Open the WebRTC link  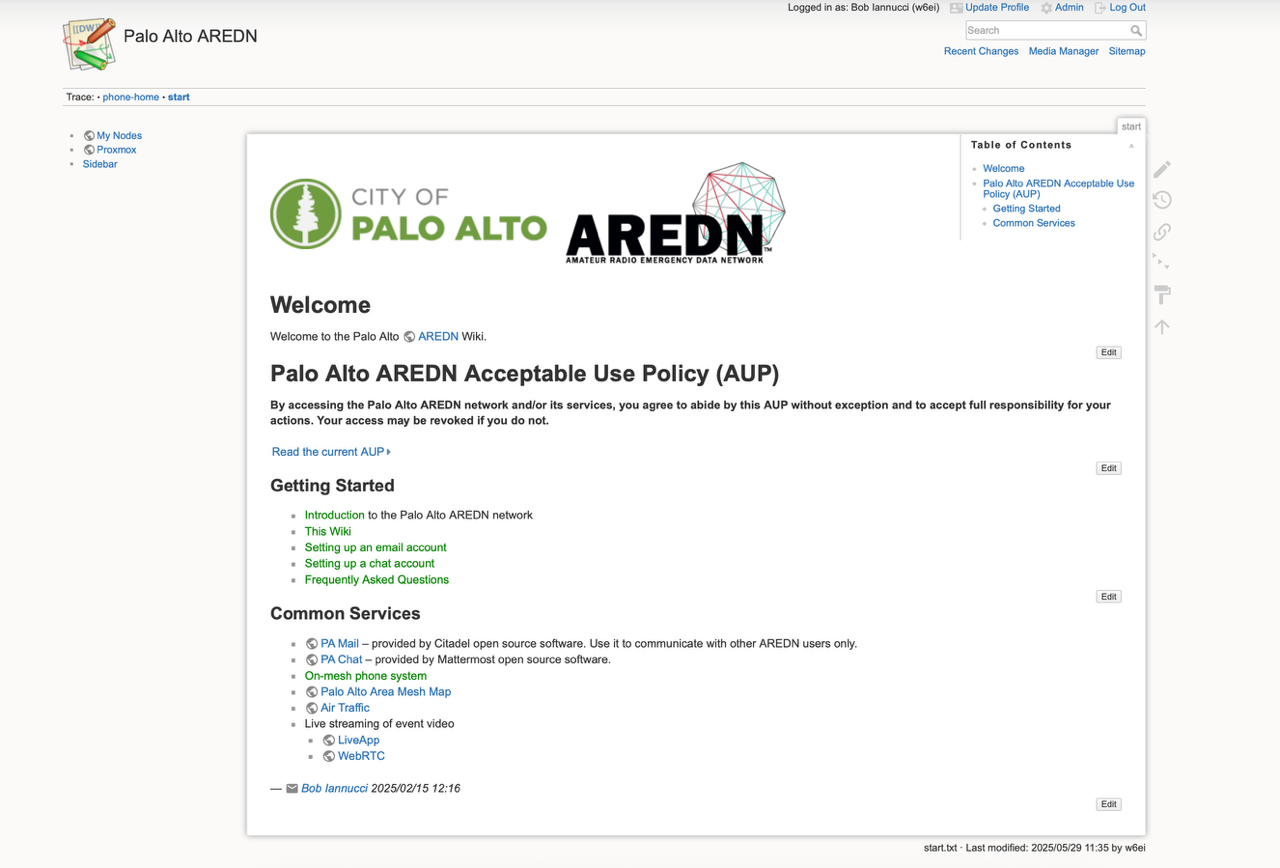click(x=361, y=757)
